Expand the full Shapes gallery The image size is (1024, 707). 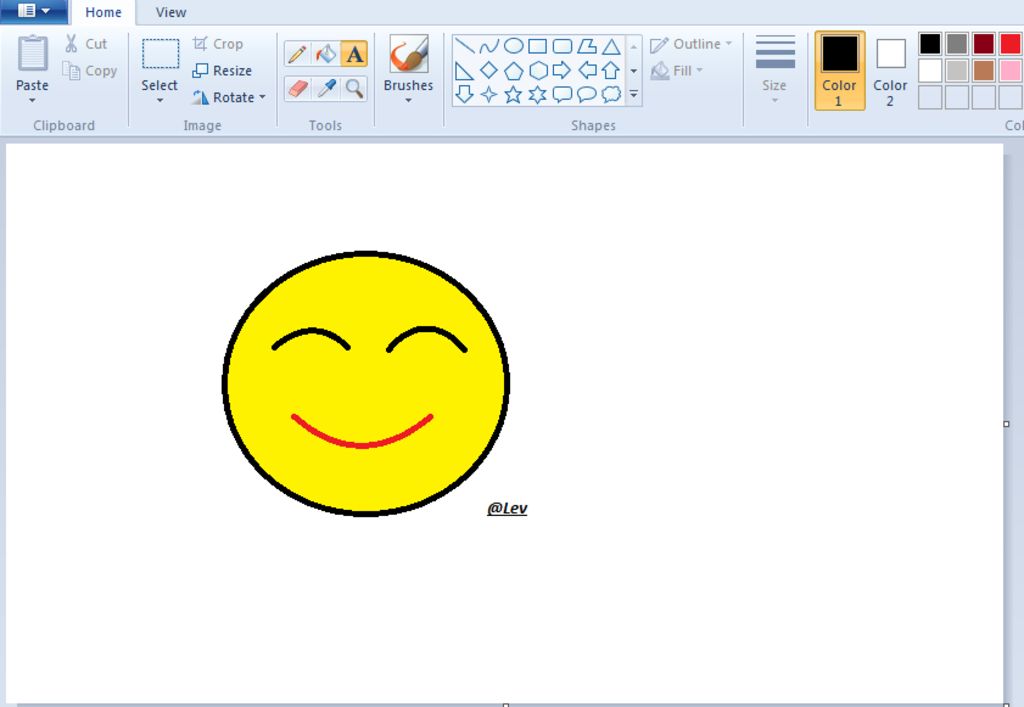coord(633,95)
